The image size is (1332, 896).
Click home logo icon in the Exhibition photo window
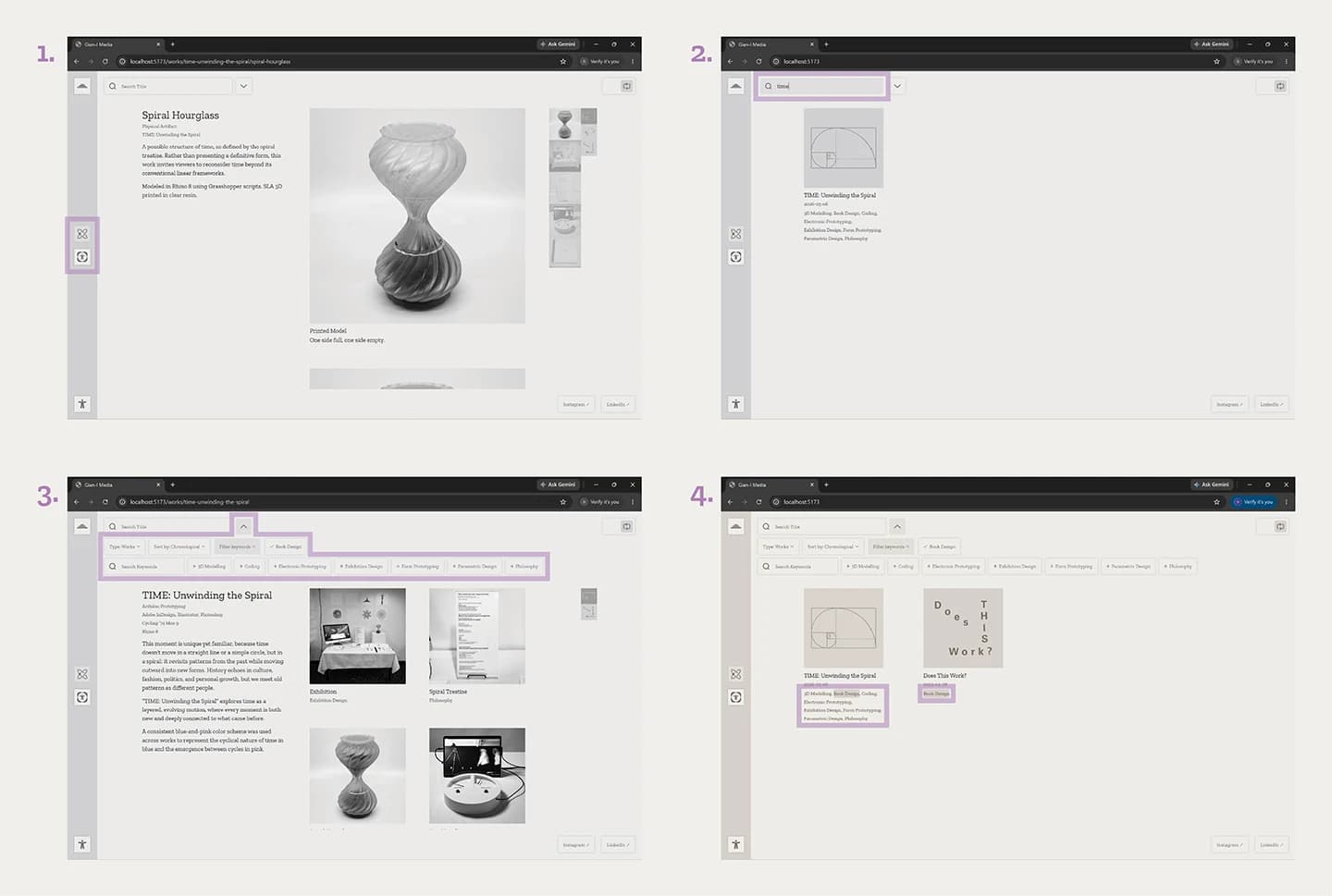pos(82,526)
